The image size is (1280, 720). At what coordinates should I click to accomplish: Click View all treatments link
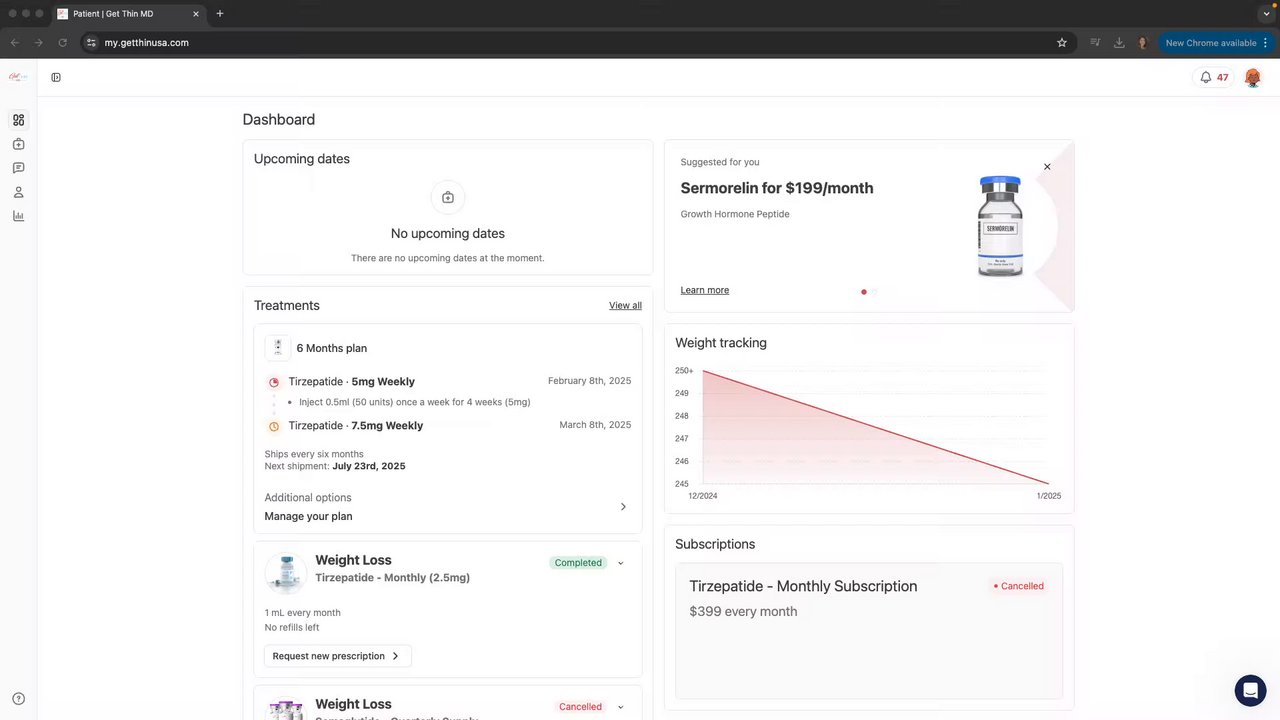(625, 306)
